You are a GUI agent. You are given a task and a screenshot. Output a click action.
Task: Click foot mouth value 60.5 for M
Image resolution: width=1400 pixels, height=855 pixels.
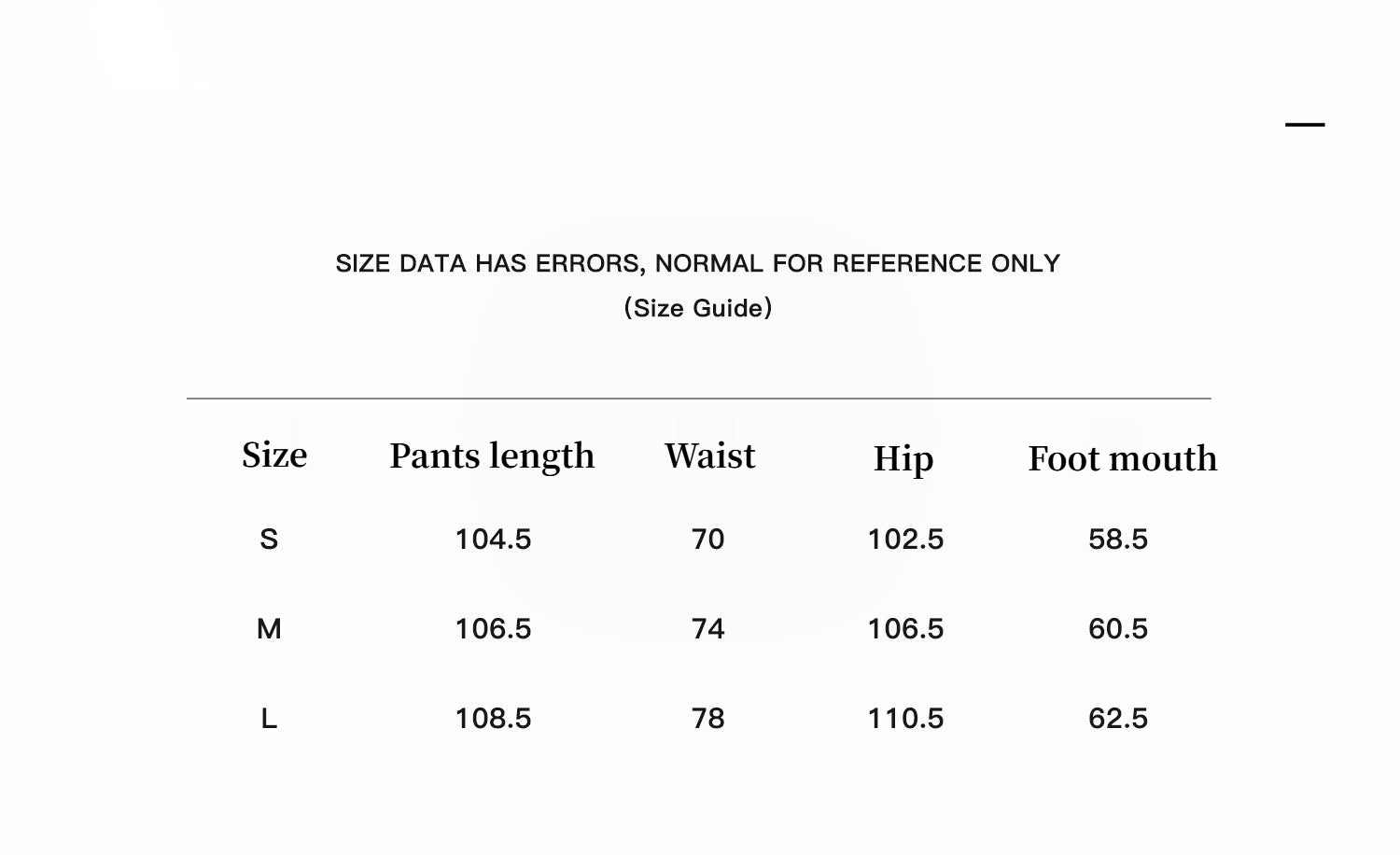pos(1117,629)
